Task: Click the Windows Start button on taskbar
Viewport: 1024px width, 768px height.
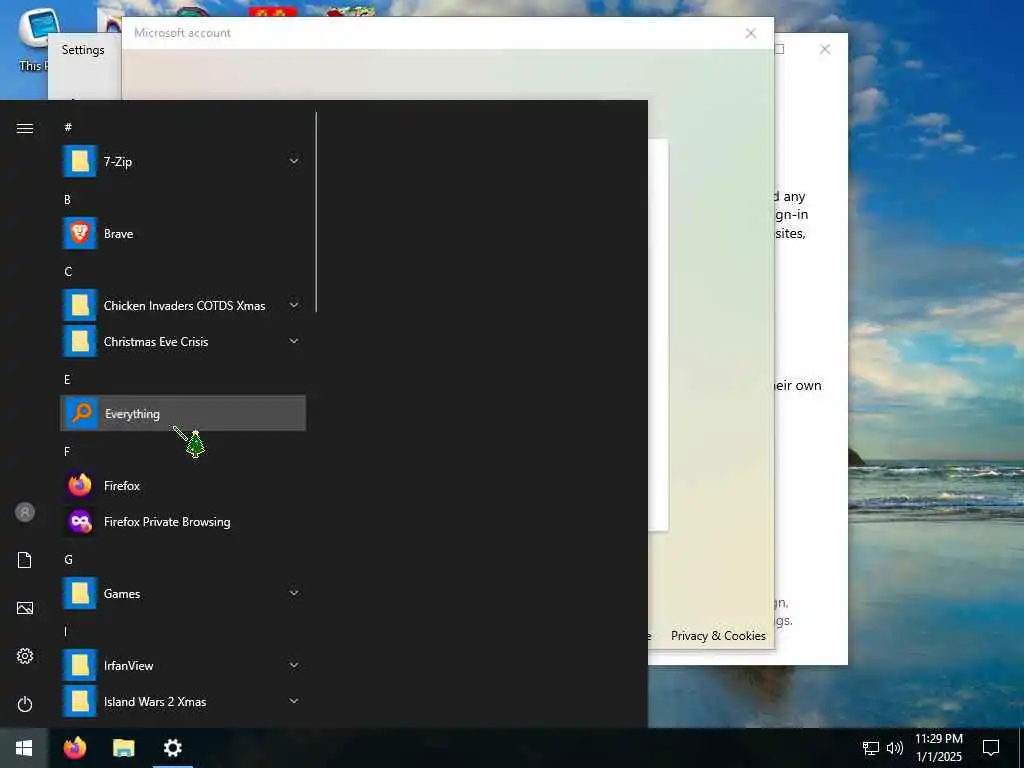Action: 24,748
